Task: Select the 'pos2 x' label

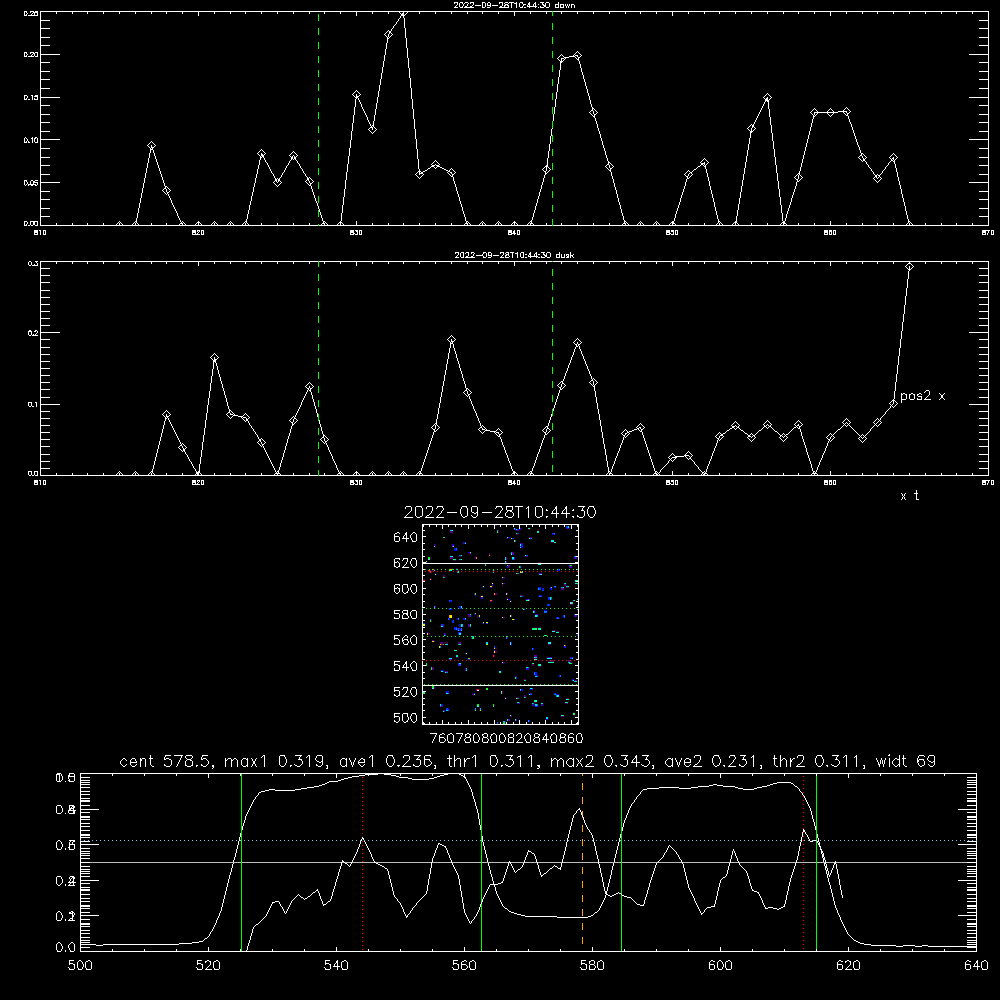Action: (922, 396)
